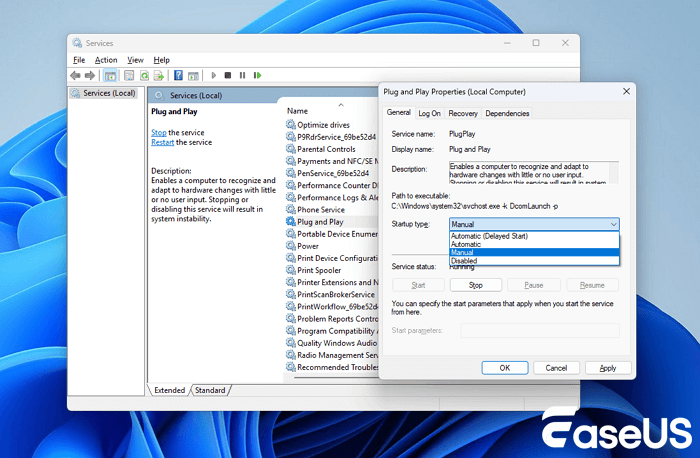Choose Manual in the dropdown list

[x=534, y=252]
